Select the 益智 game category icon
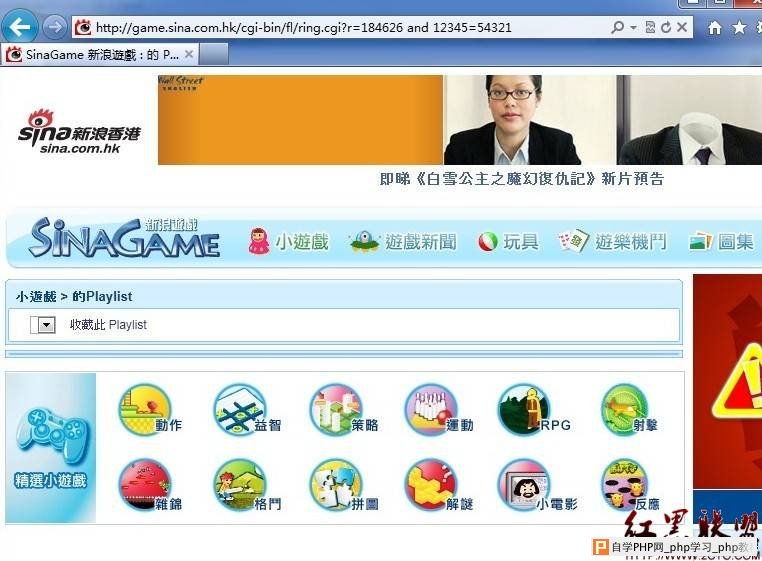The image size is (762, 561). [247, 410]
